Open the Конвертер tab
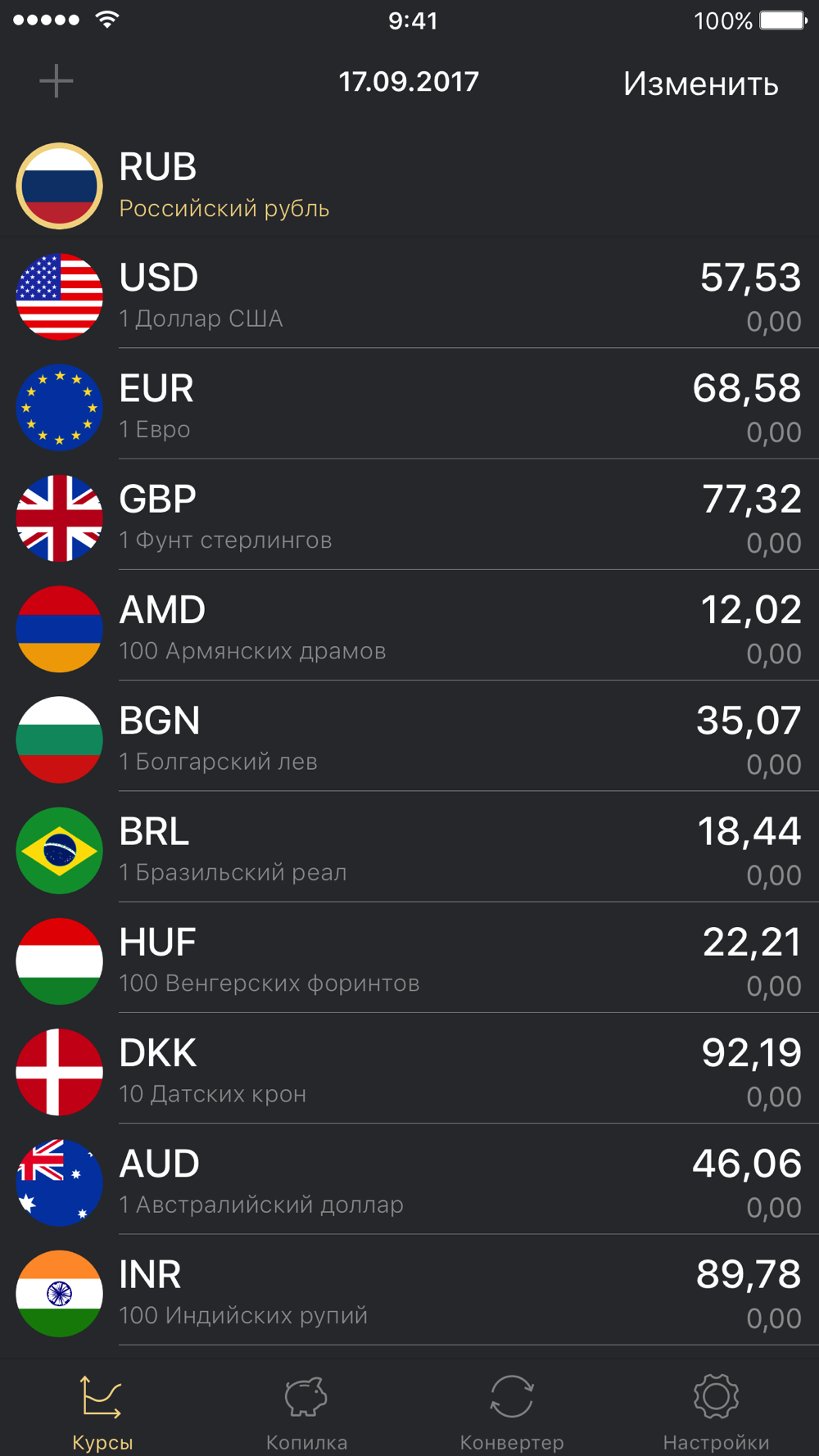819x1456 pixels. click(512, 1412)
